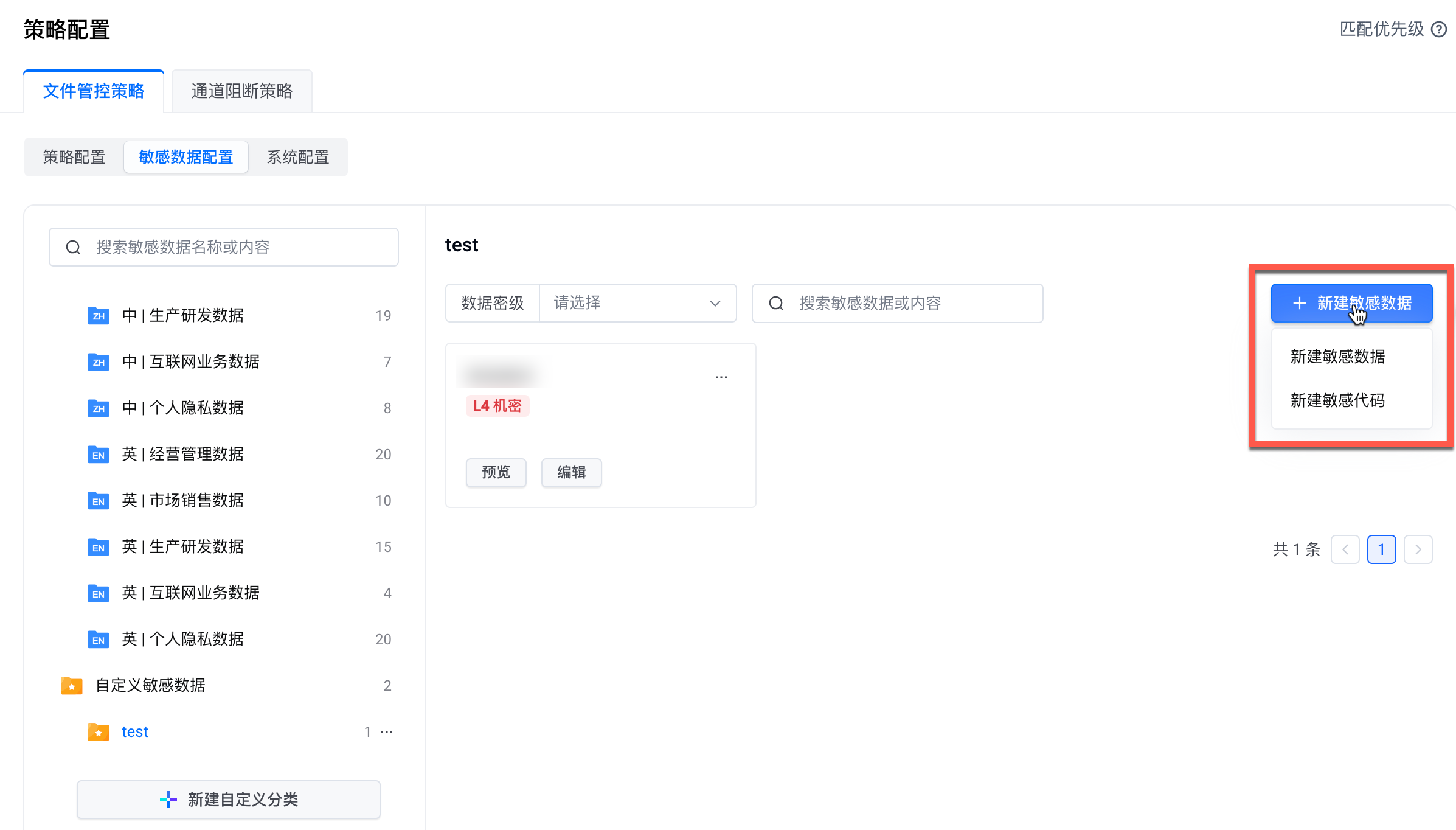Click the L4 机密 tag on the card

[497, 406]
